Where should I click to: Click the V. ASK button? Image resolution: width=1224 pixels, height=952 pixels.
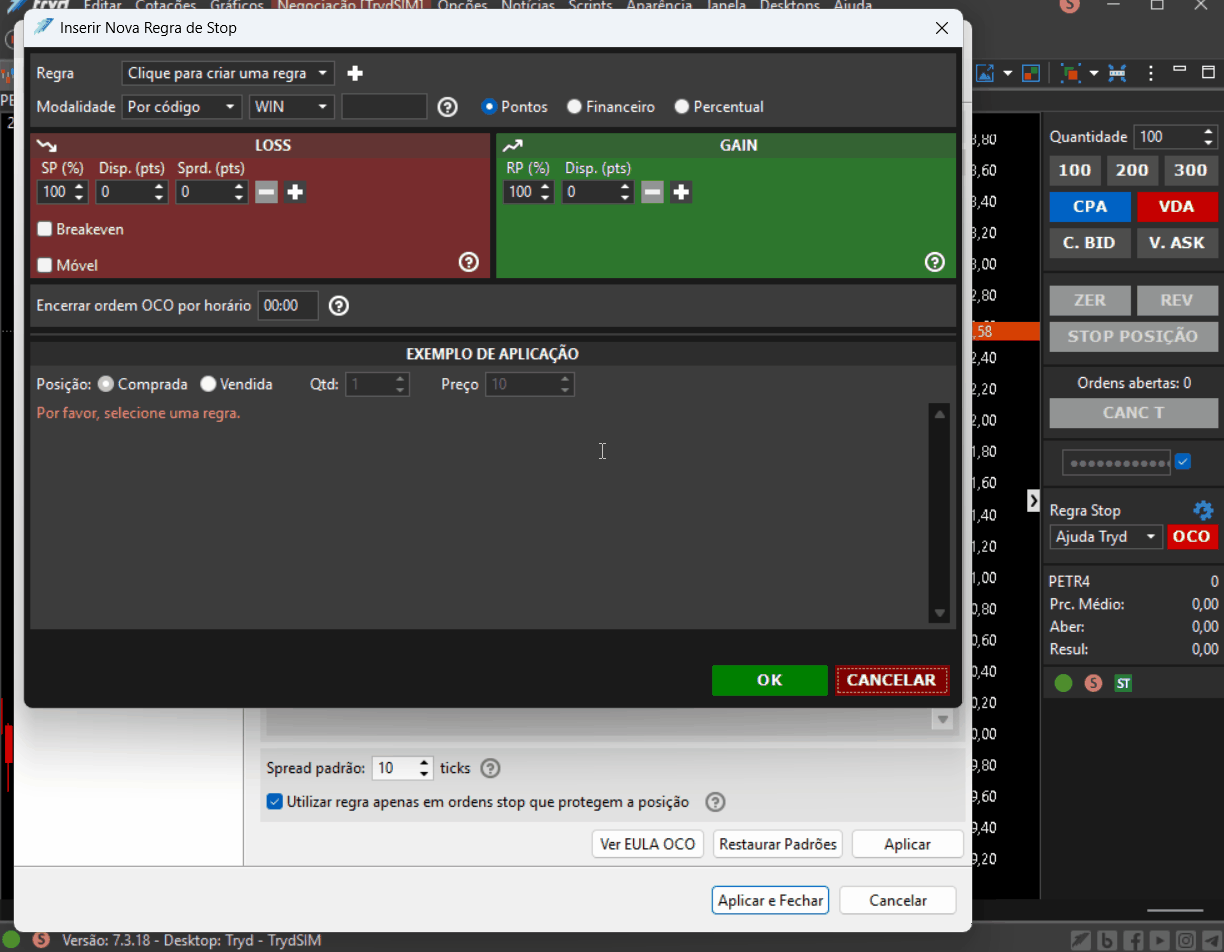[1177, 243]
